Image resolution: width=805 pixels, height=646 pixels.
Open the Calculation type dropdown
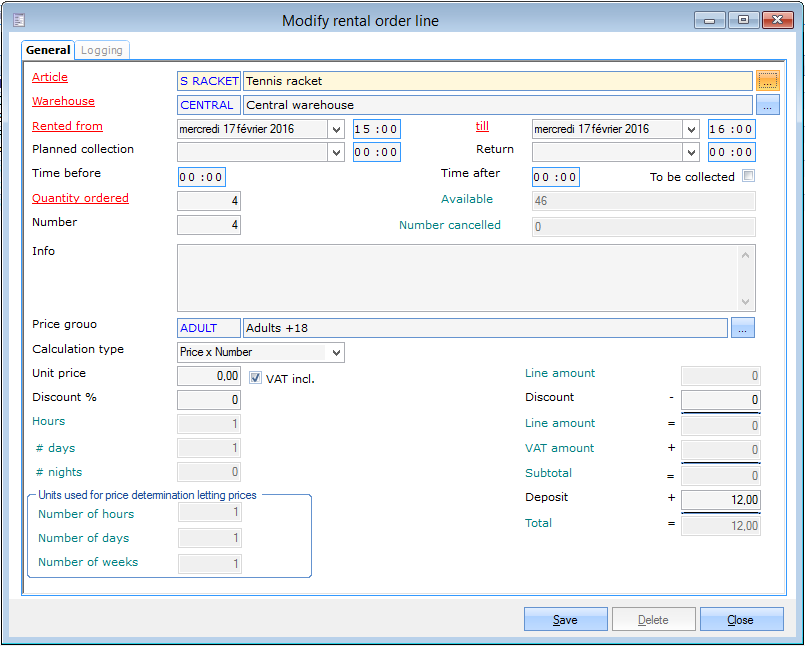pyautogui.click(x=336, y=352)
